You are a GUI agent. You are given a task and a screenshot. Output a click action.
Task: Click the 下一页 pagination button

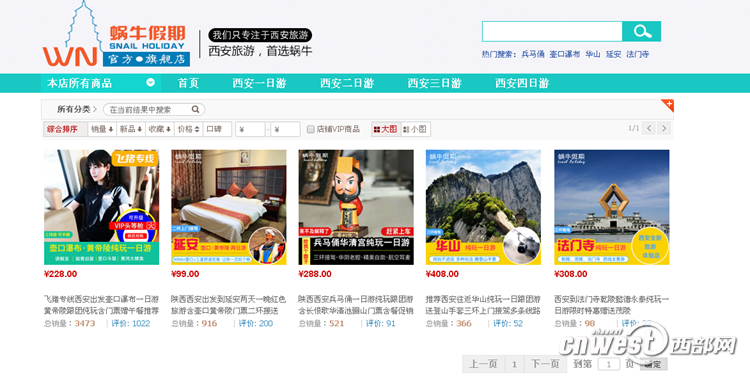(x=545, y=364)
